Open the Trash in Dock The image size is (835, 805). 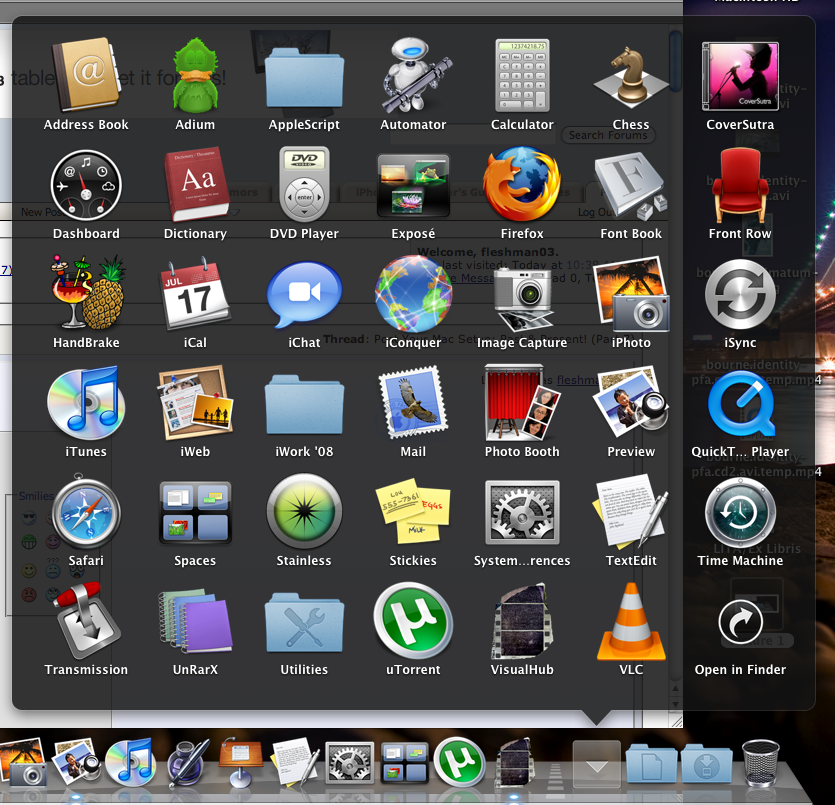[760, 763]
